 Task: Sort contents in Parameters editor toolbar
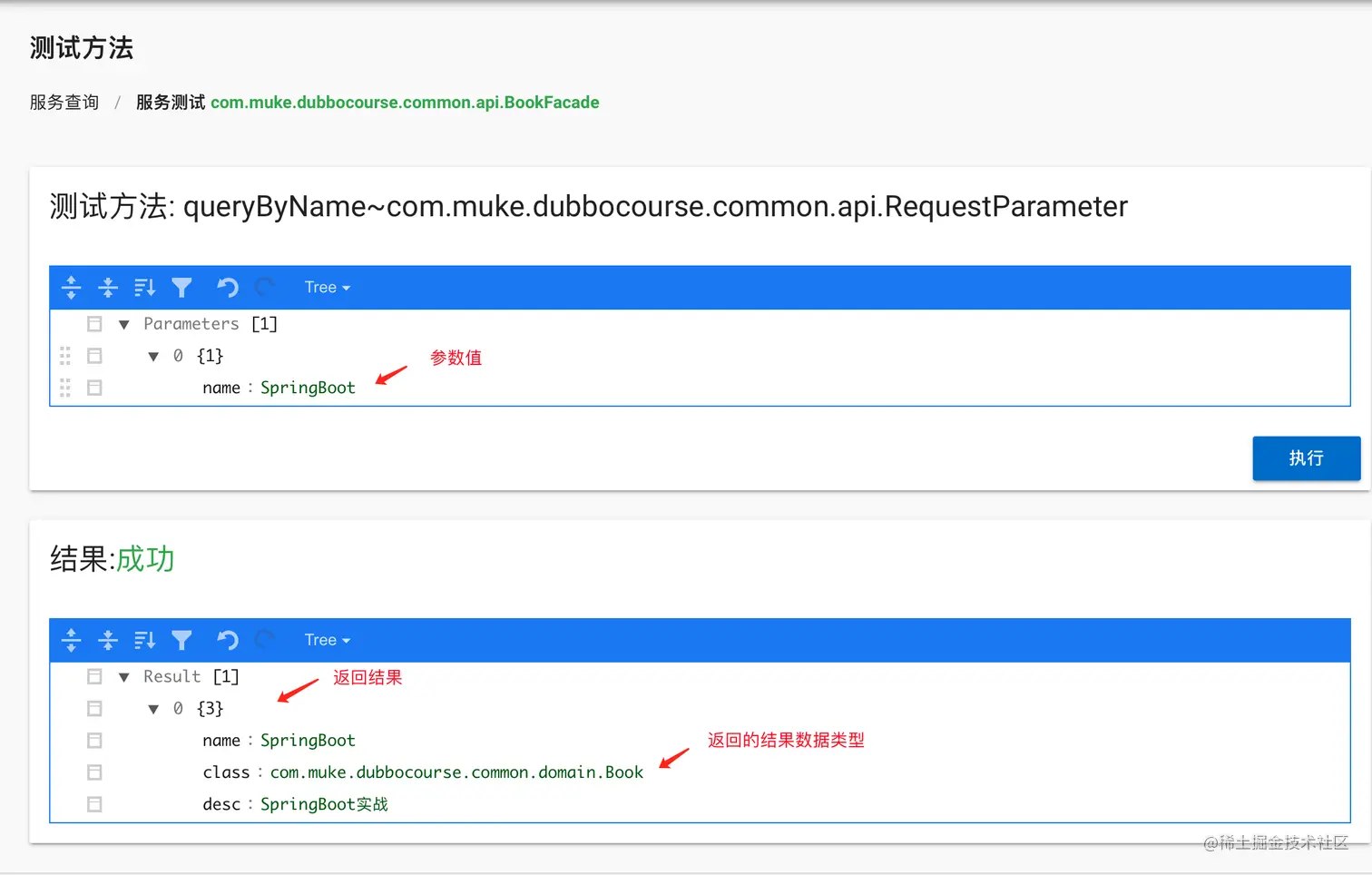[145, 288]
